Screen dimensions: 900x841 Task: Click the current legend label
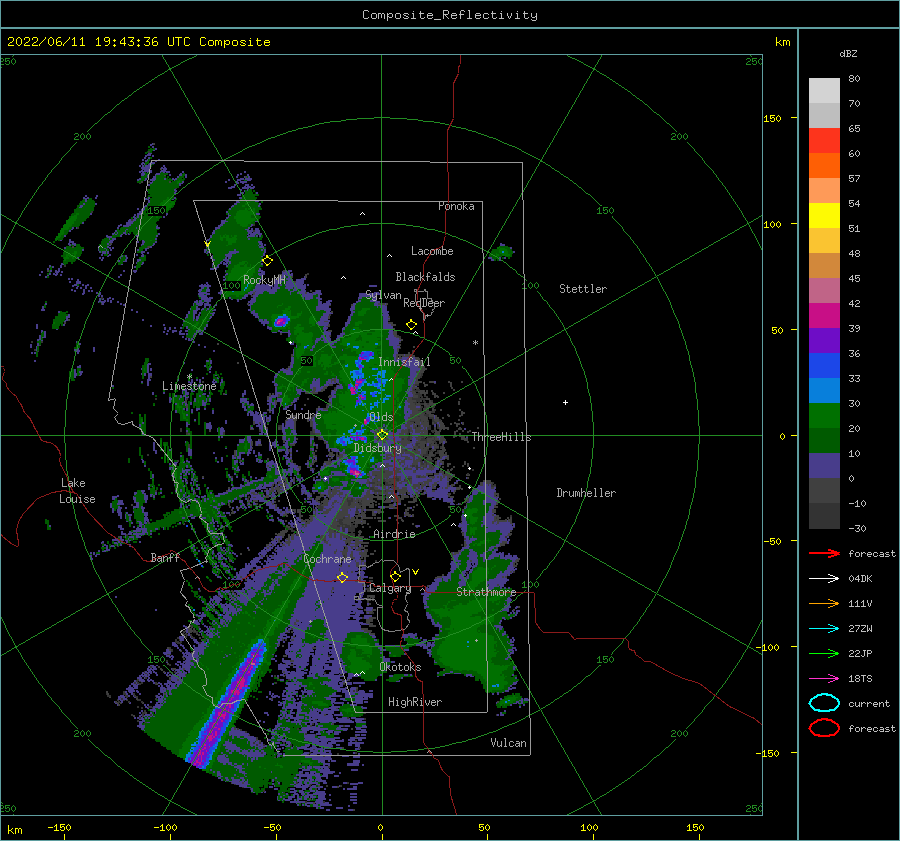869,703
